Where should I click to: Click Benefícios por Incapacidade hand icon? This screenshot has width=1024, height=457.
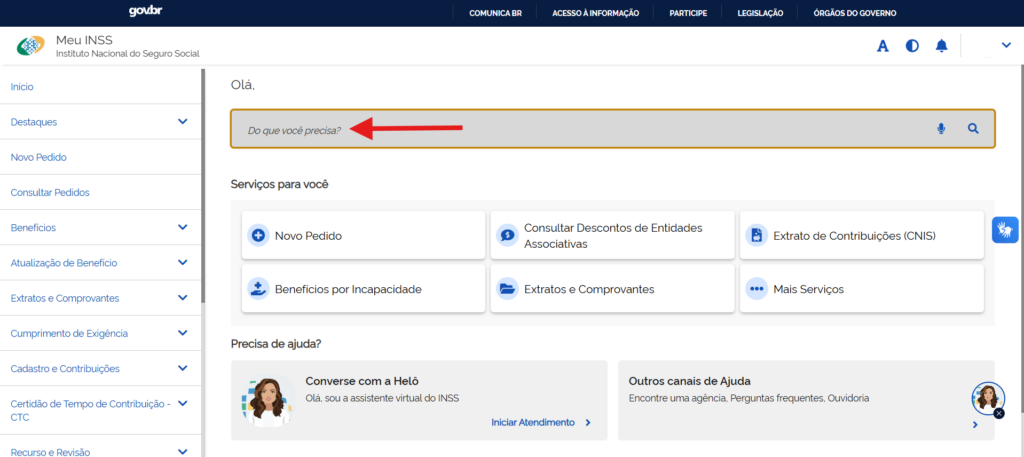pyautogui.click(x=259, y=289)
